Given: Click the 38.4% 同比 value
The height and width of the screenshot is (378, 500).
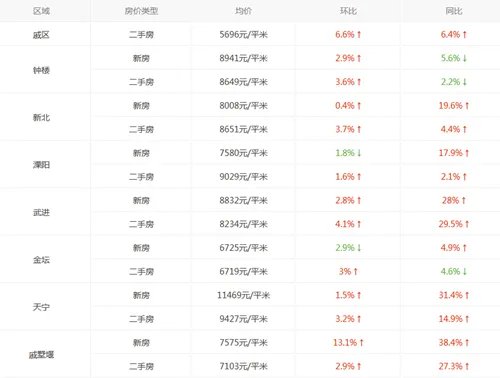Looking at the screenshot, I should click(x=454, y=342).
